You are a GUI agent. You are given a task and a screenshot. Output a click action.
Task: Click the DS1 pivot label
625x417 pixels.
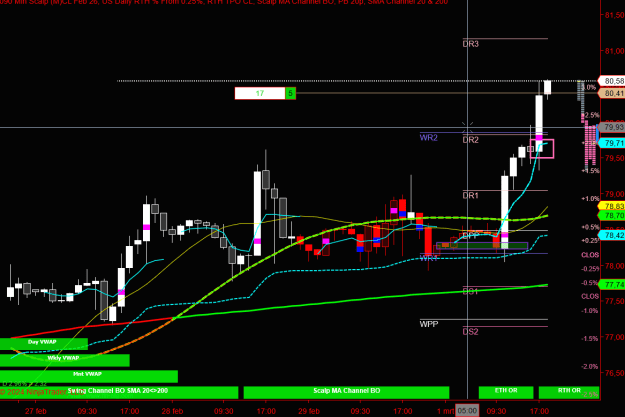pyautogui.click(x=470, y=292)
